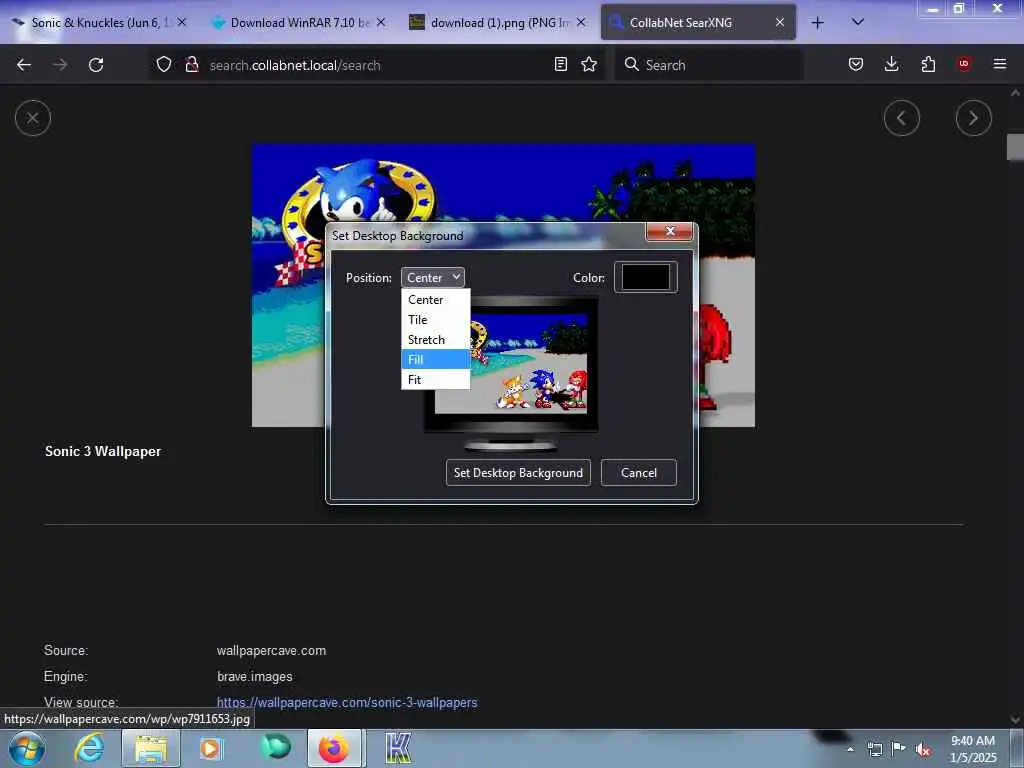Click the uBlock Origin red shield icon
The height and width of the screenshot is (768, 1024).
coord(964,64)
